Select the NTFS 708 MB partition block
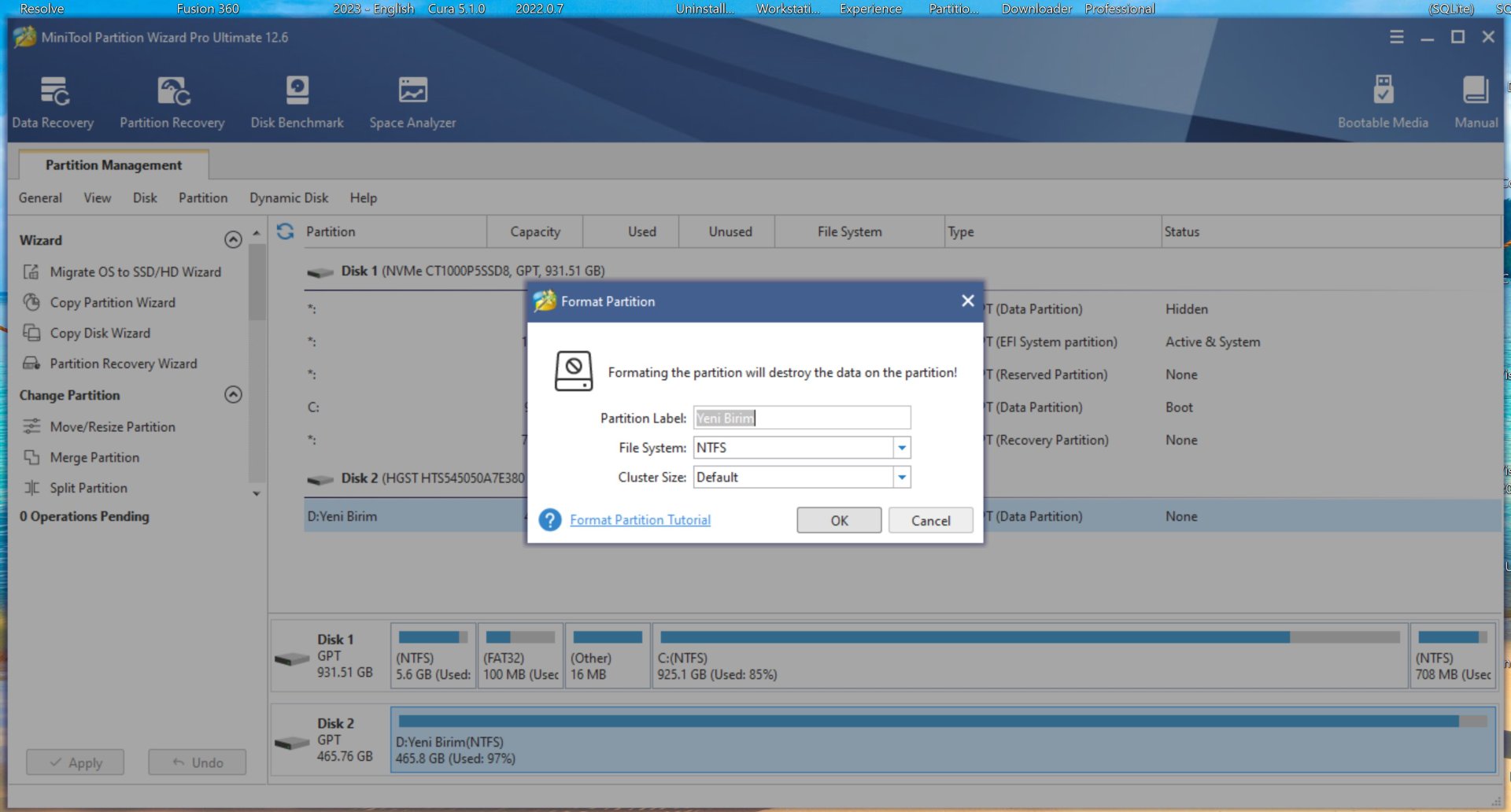The height and width of the screenshot is (812, 1511). 1453,655
